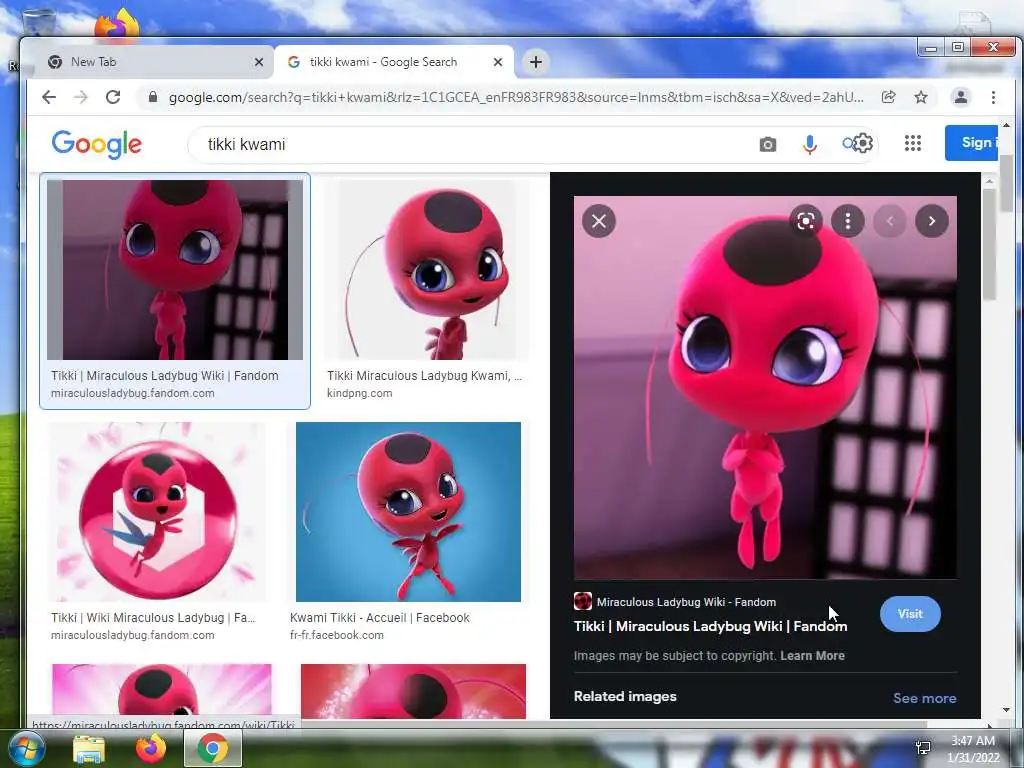Open Chrome's three-dot menu
Viewport: 1024px width, 768px height.
(x=993, y=97)
